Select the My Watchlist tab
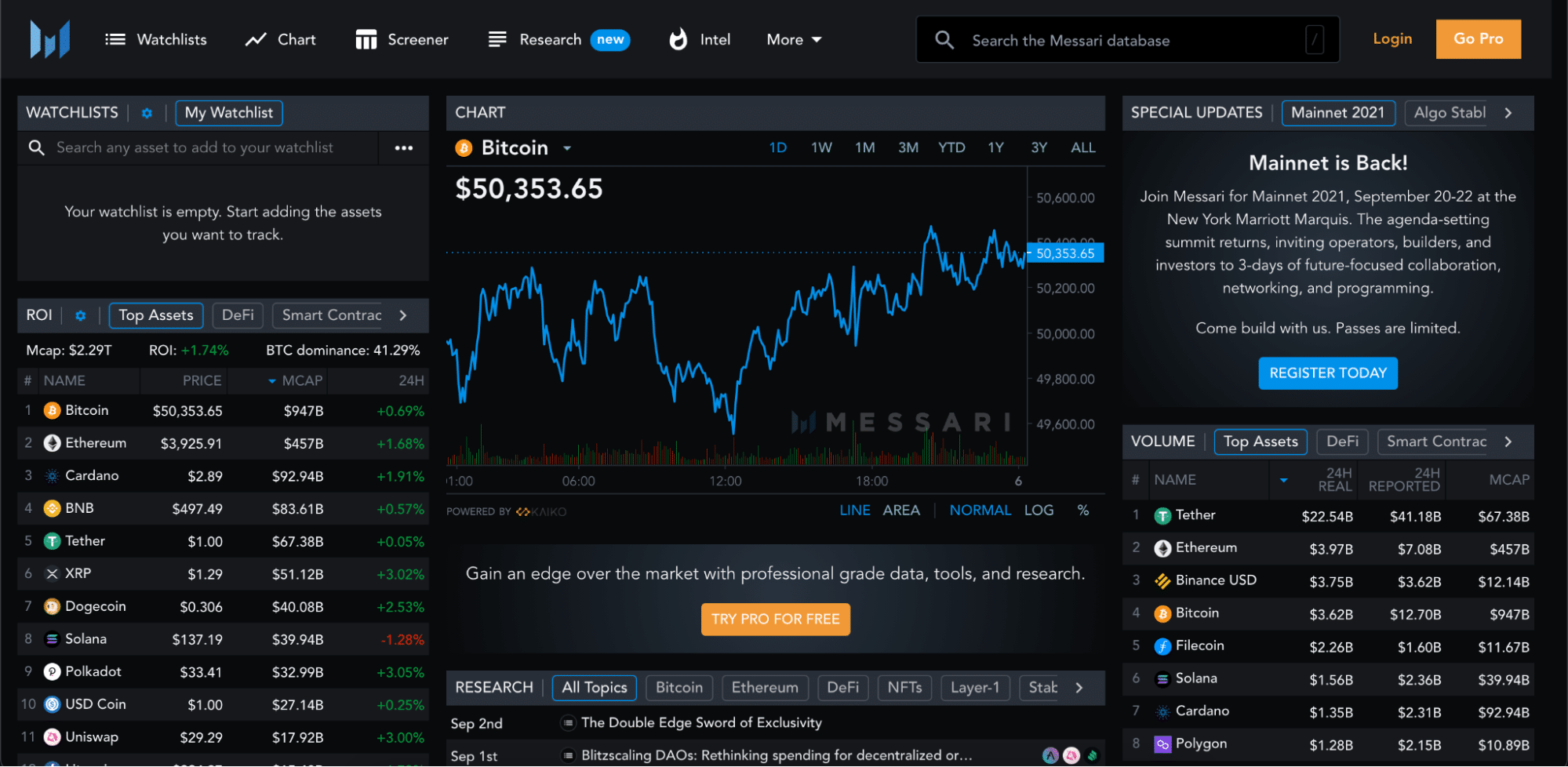 click(x=229, y=113)
